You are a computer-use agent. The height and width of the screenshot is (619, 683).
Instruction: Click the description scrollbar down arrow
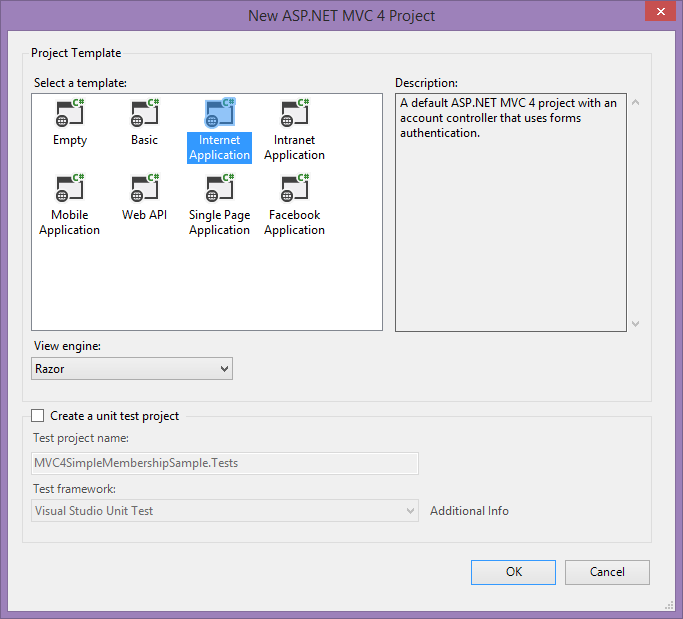(635, 323)
